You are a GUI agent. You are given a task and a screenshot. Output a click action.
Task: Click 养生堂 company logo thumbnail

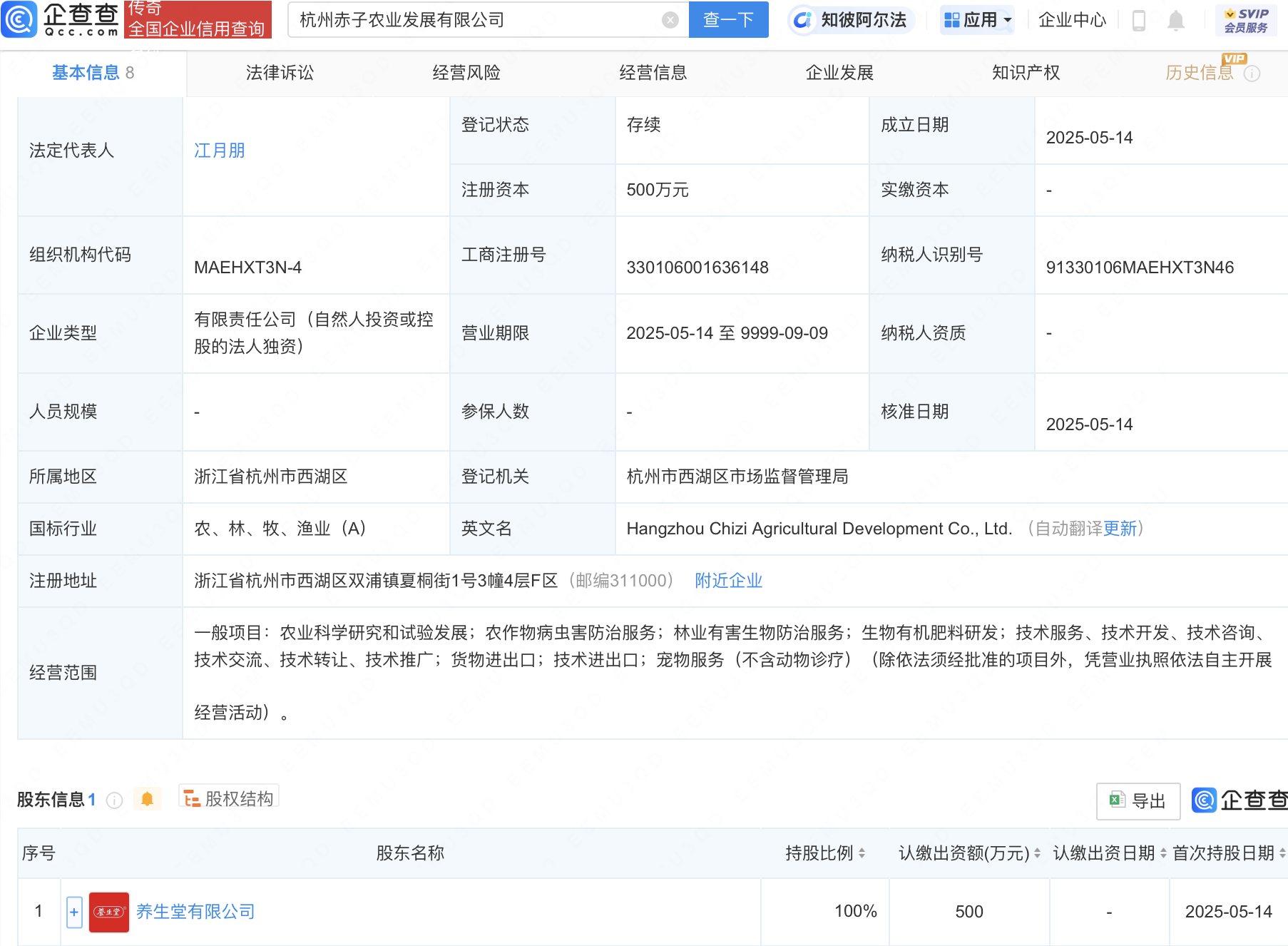point(109,912)
